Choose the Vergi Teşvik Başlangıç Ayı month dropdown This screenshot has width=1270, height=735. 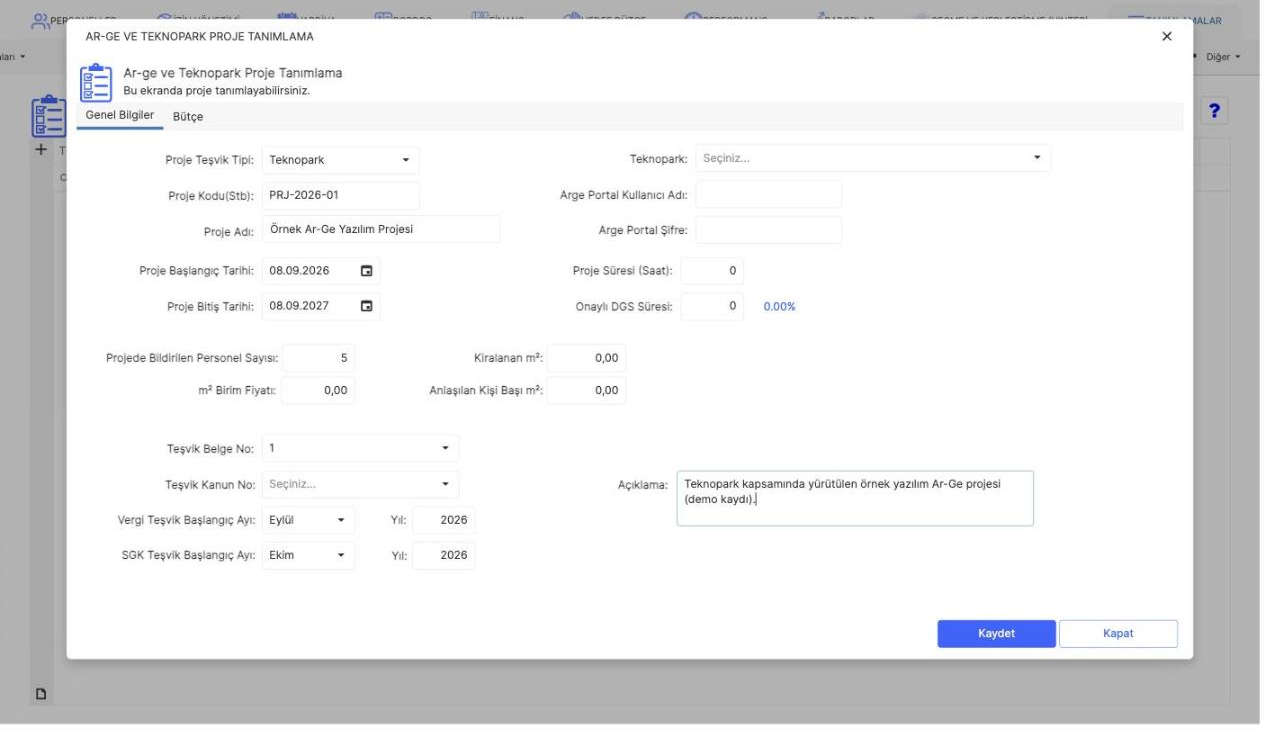[308, 520]
